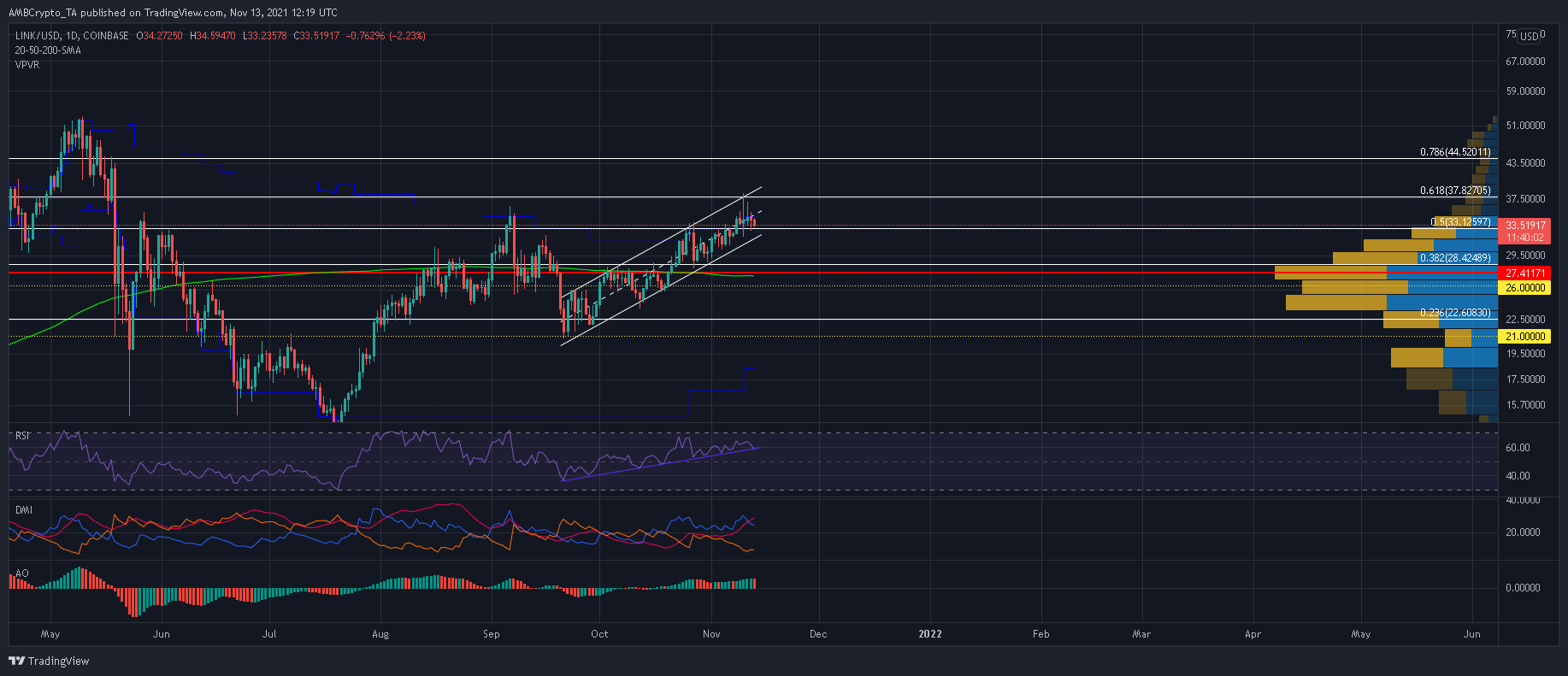Select the 0.618(37.82705) Fibonacci label
1568x676 pixels.
[1455, 191]
